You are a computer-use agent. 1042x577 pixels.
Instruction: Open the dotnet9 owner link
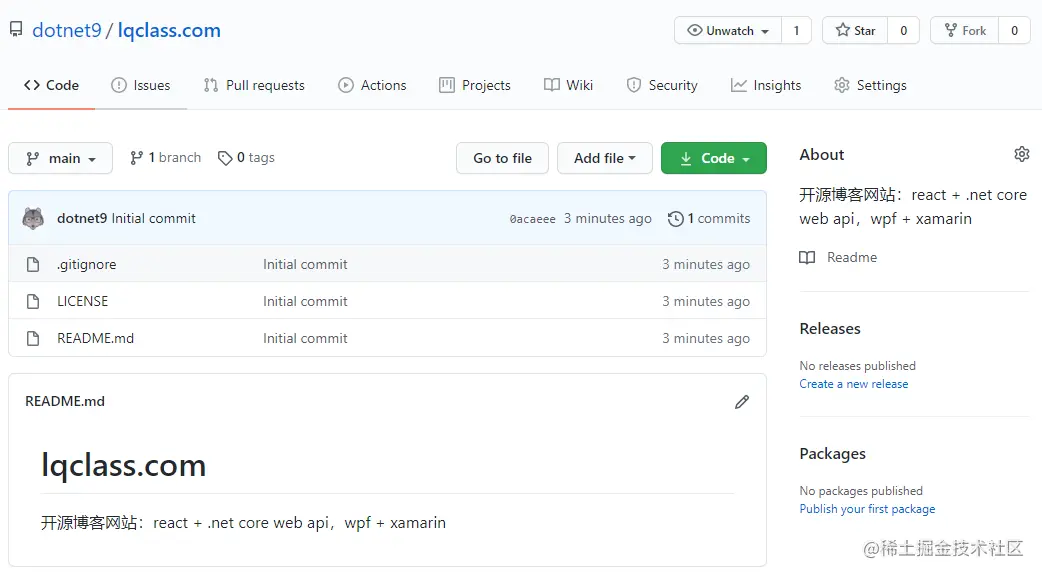[x=66, y=30]
